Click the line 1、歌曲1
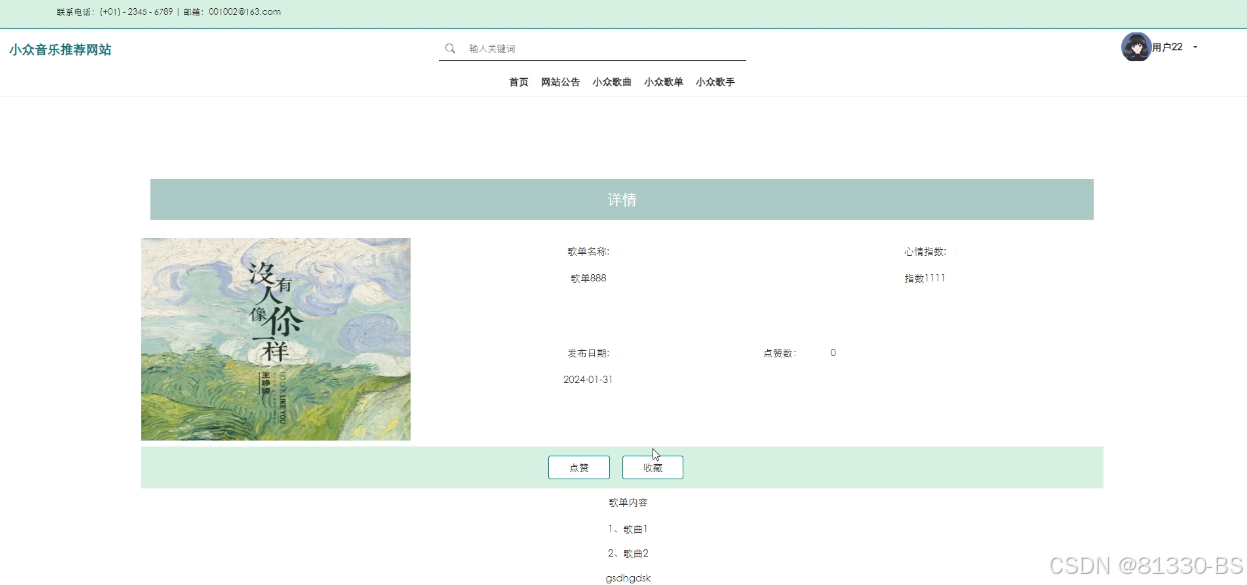This screenshot has height=585, width=1247. tap(628, 528)
